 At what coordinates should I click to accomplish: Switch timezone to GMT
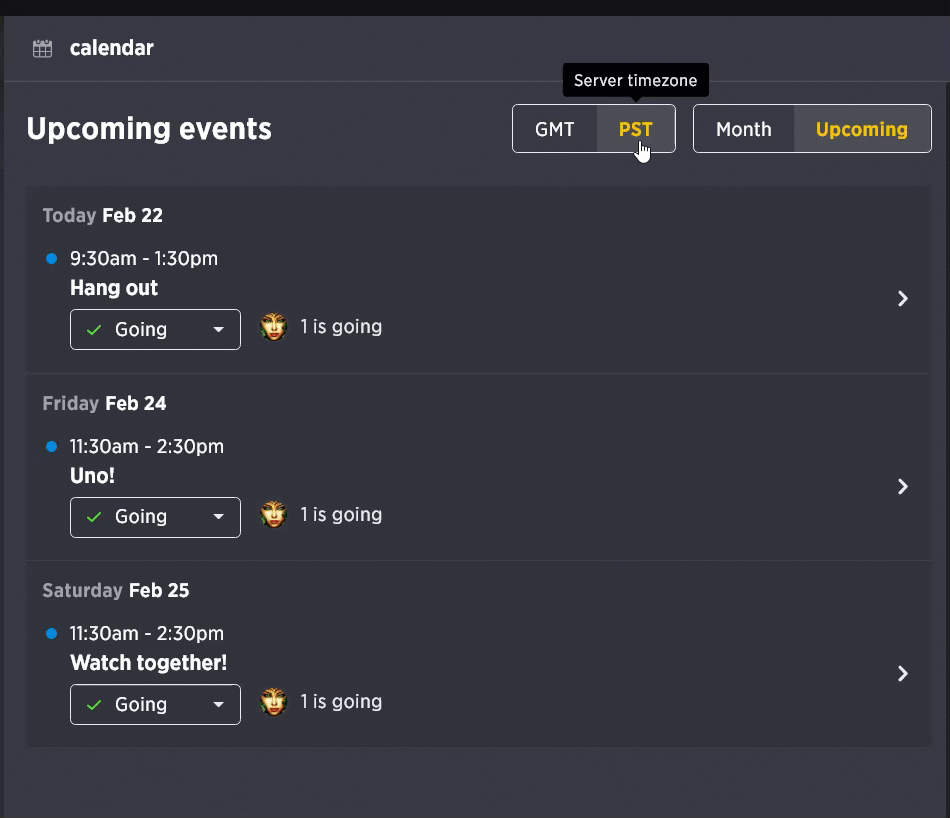(554, 129)
